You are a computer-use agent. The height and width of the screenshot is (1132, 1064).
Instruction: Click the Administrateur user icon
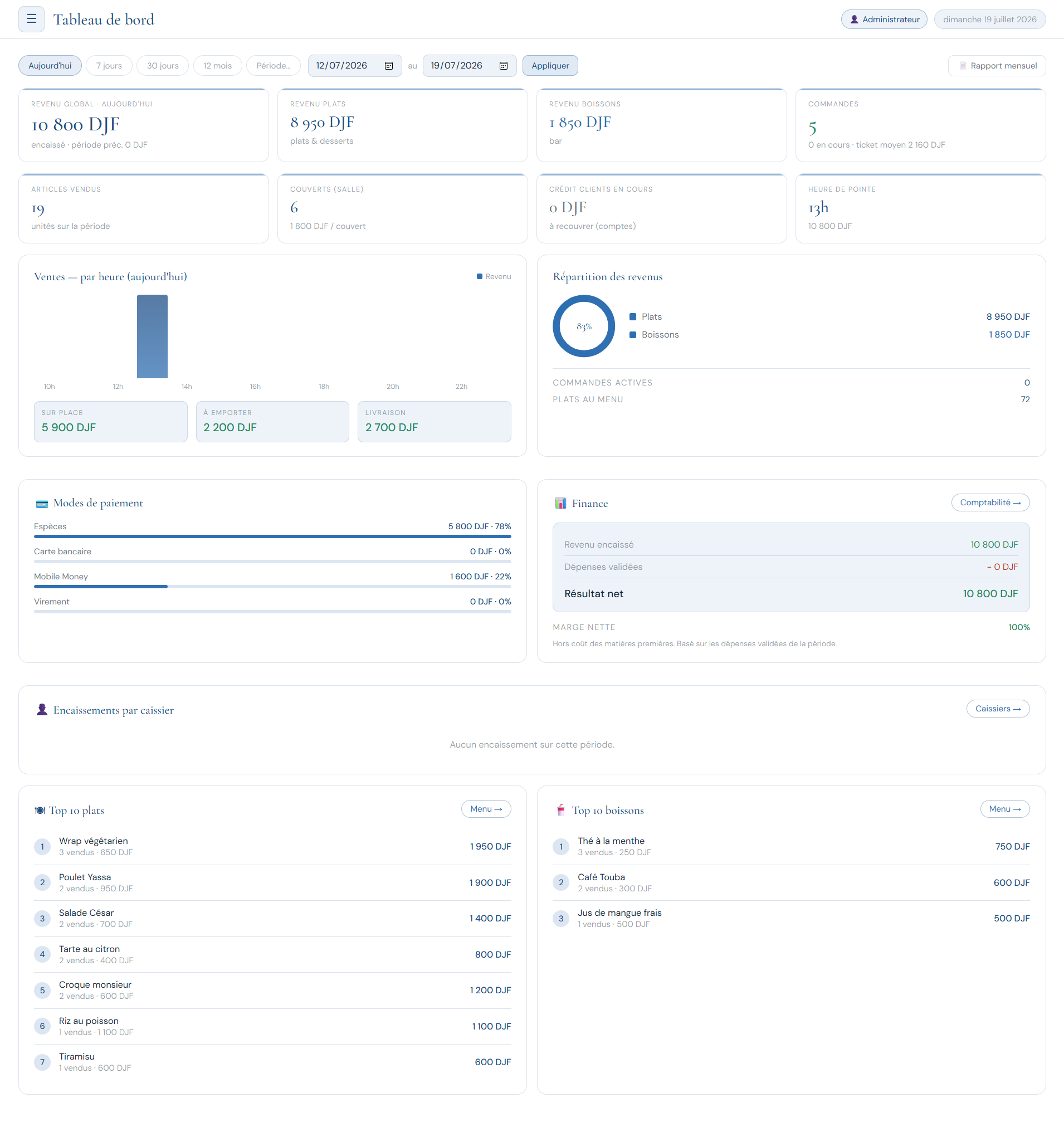click(x=854, y=19)
